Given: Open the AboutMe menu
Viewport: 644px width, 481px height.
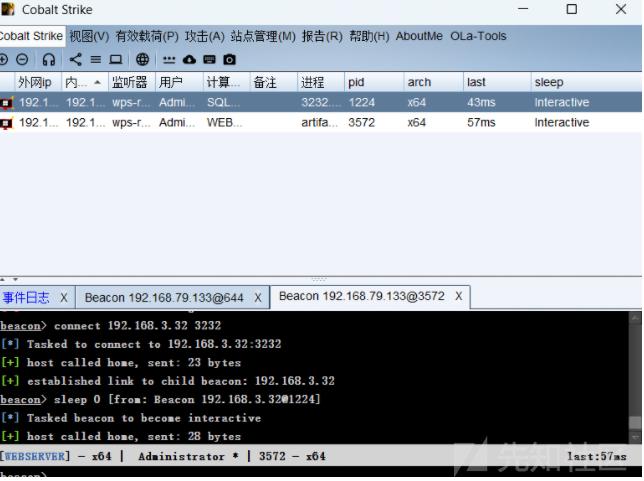Looking at the screenshot, I should click(419, 36).
